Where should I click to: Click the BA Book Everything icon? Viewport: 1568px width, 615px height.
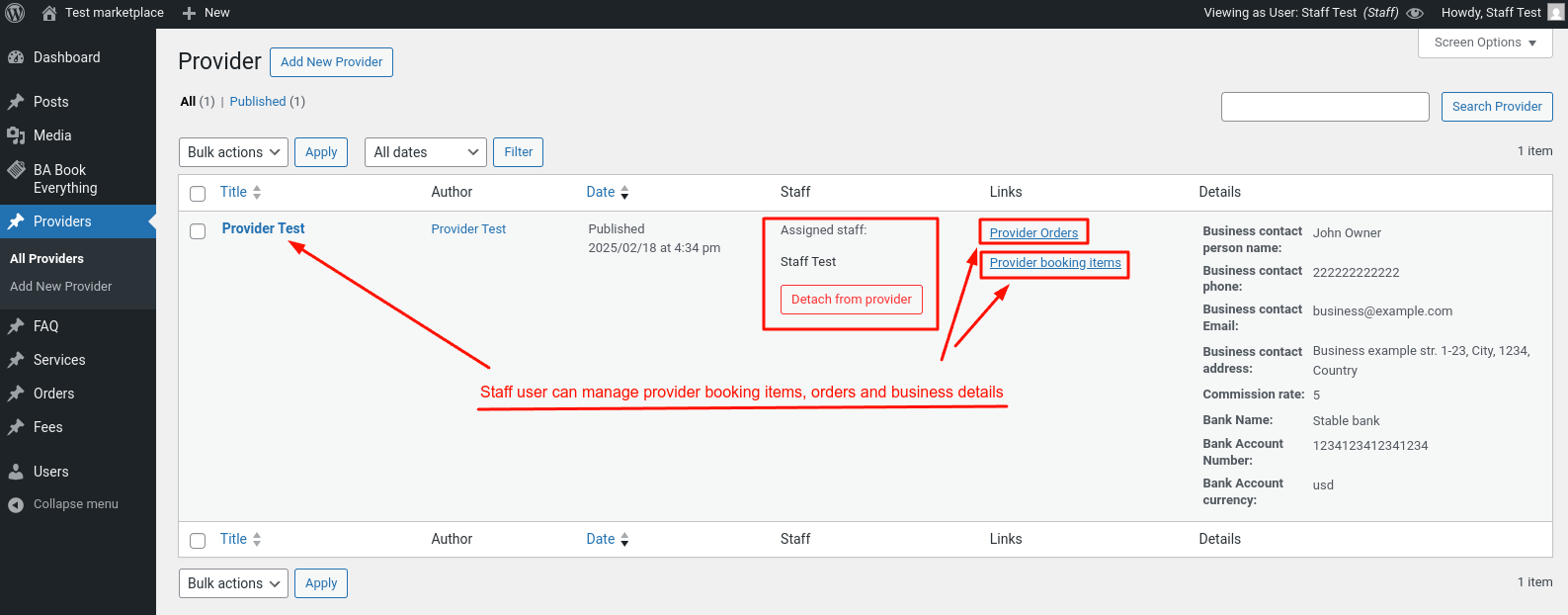tap(16, 170)
